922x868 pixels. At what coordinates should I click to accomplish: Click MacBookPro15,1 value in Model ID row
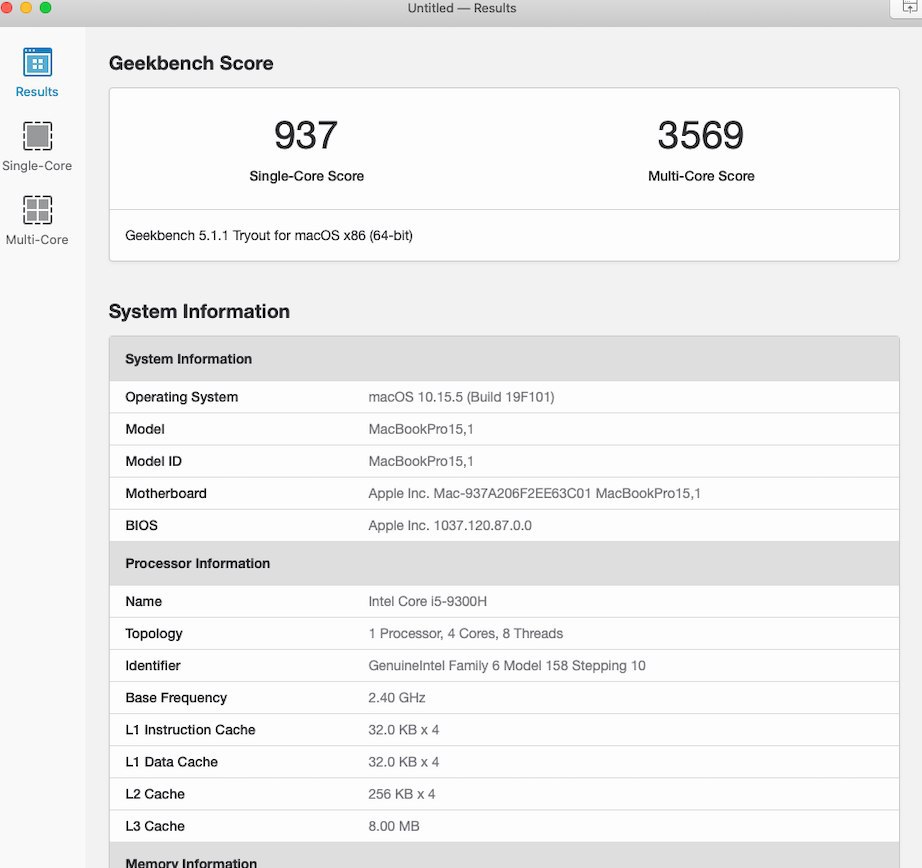(x=421, y=461)
